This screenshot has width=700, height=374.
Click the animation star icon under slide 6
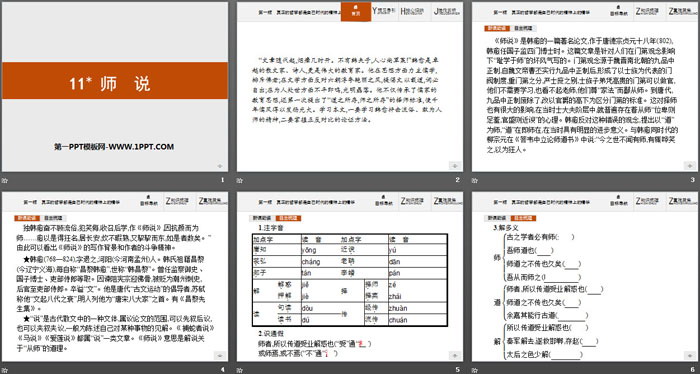475,370
